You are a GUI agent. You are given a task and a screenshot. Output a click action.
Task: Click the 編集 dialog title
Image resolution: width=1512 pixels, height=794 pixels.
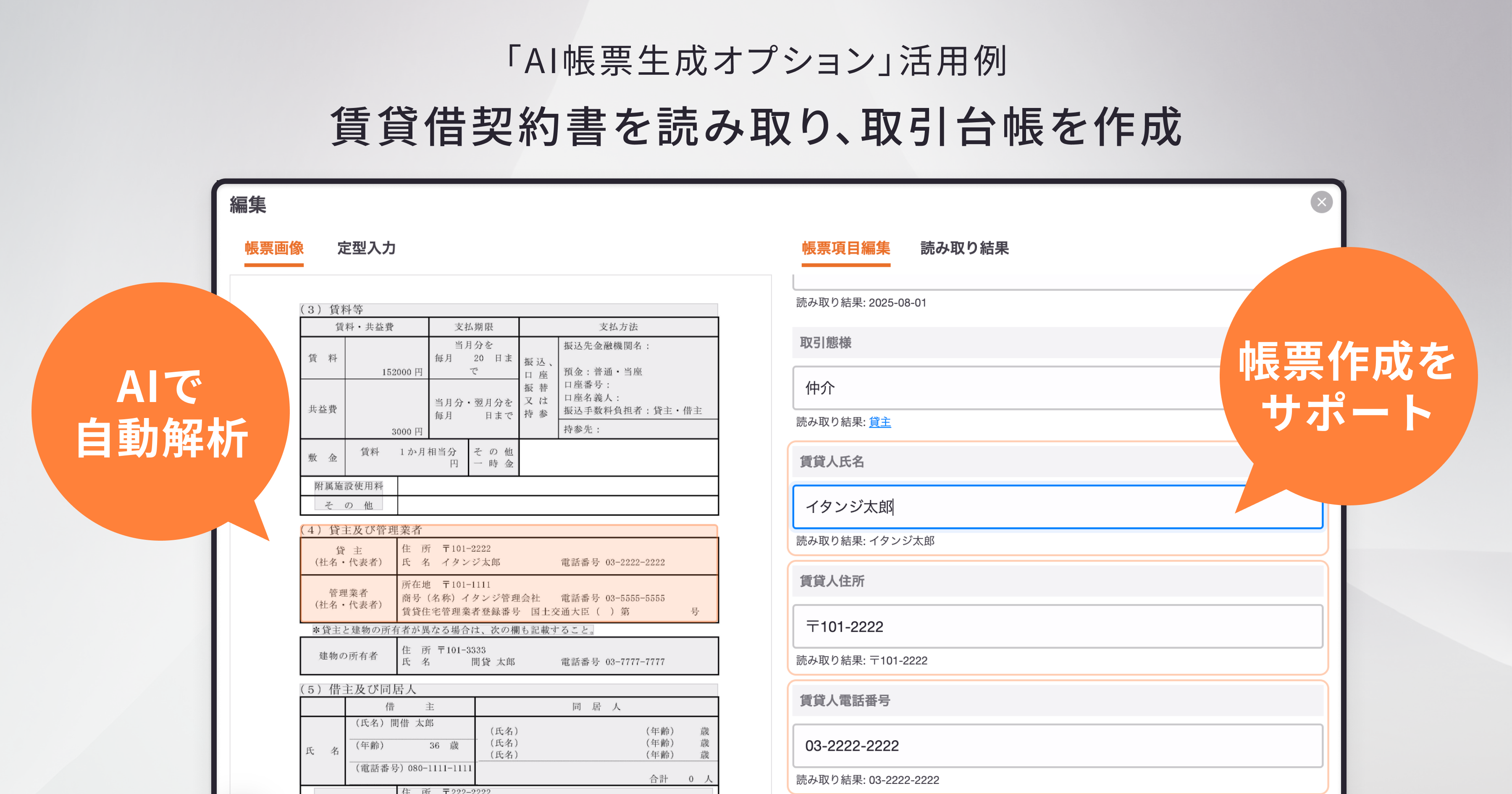(x=248, y=204)
